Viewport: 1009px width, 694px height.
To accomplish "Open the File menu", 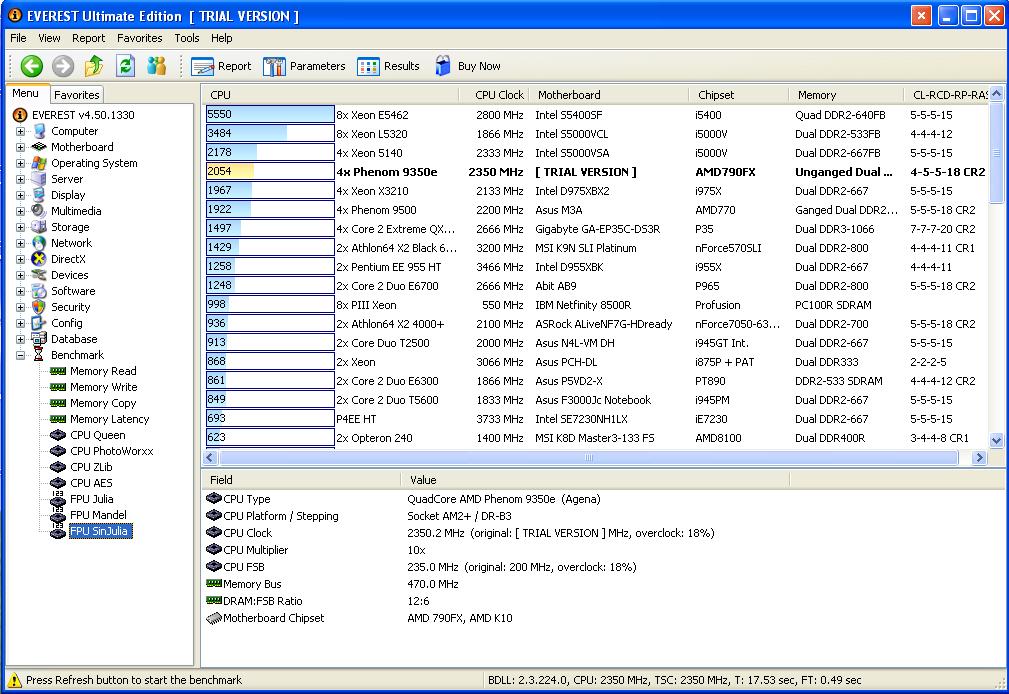I will 18,38.
